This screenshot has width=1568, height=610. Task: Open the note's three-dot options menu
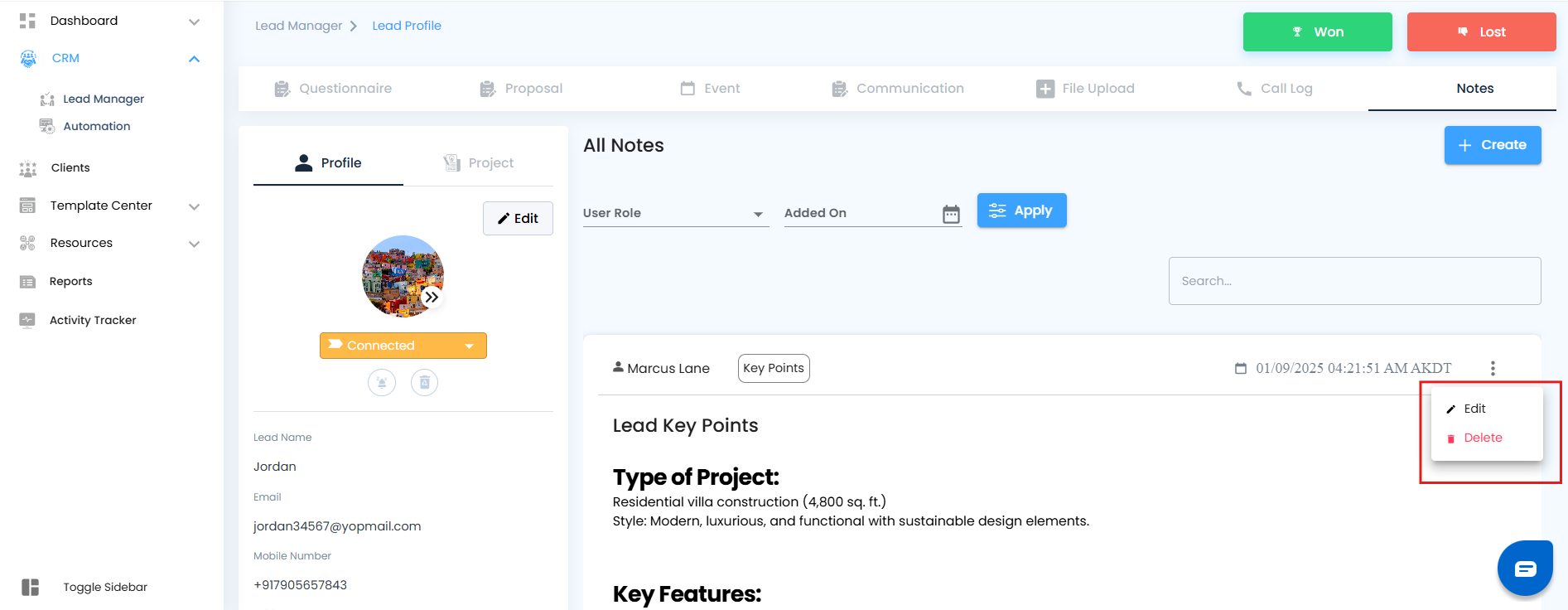pos(1493,368)
